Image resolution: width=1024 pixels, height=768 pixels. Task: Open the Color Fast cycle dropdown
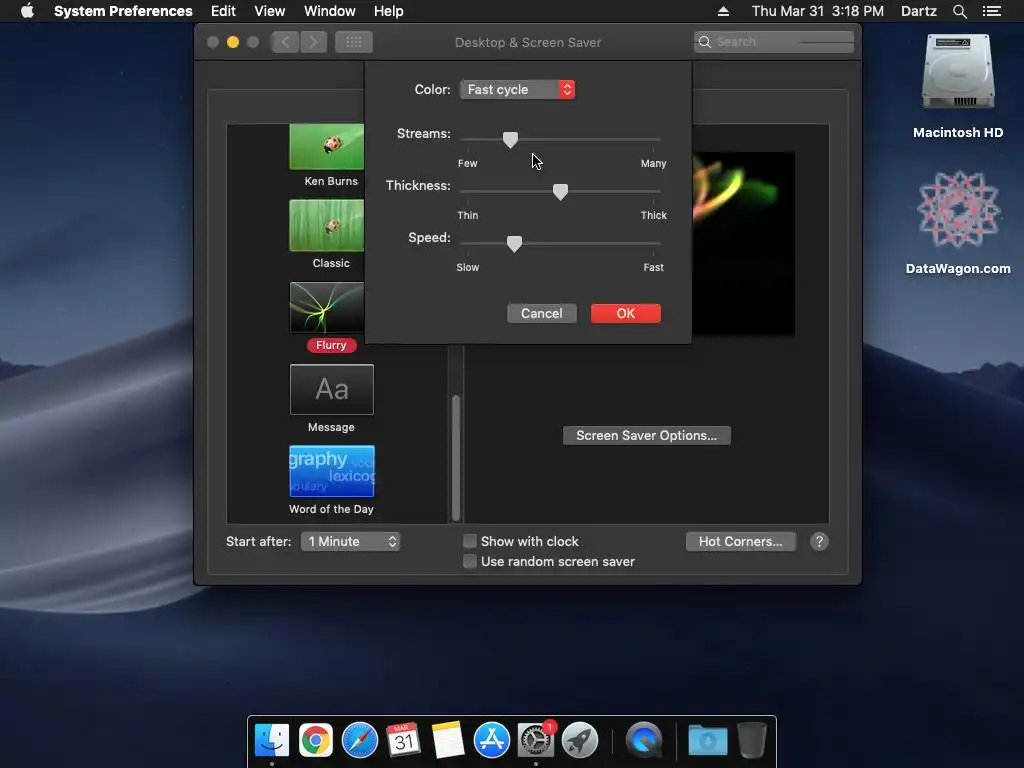pos(517,89)
